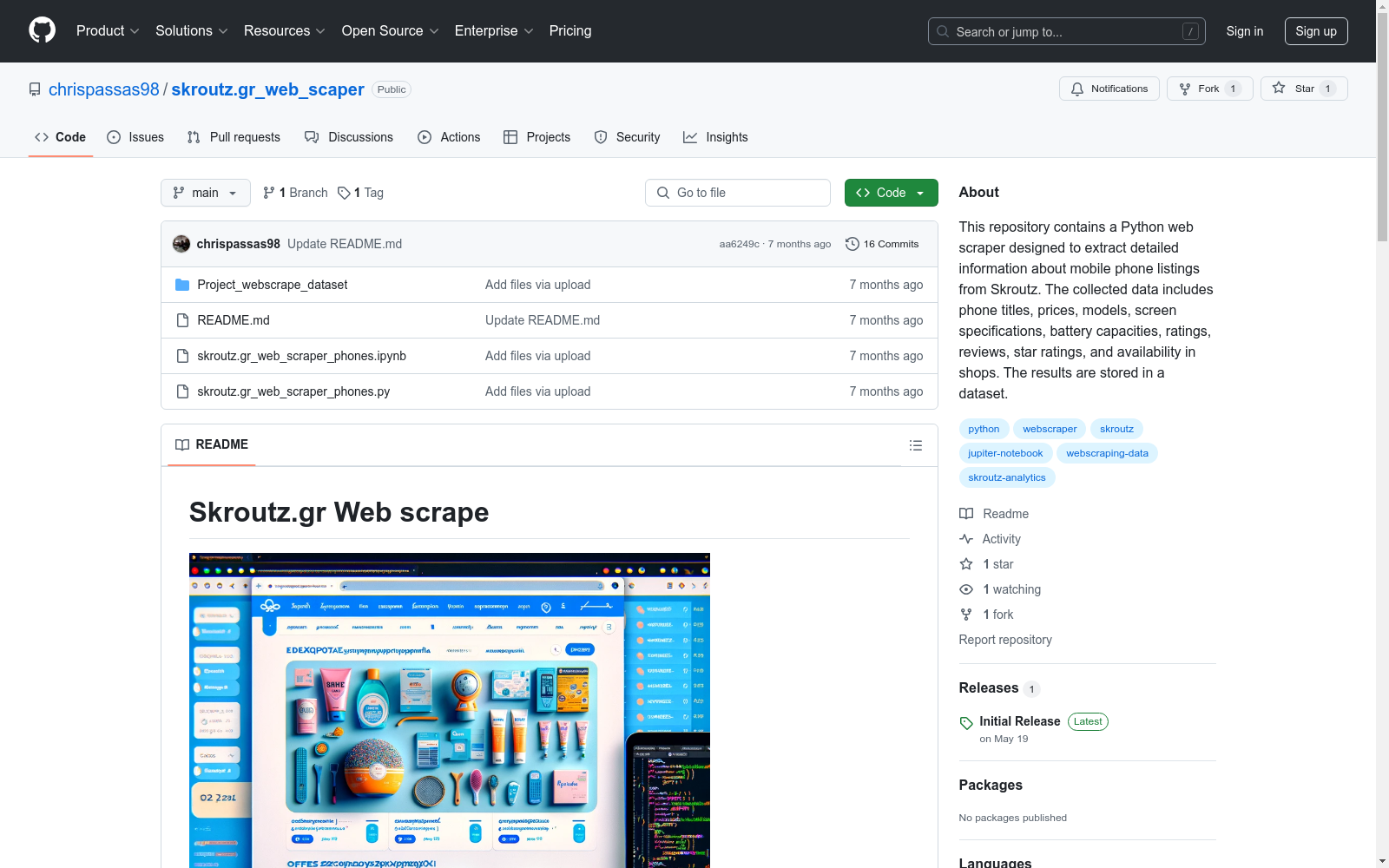Select the skroutz-analytics topic tag
This screenshot has height=868, width=1389.
click(1007, 477)
